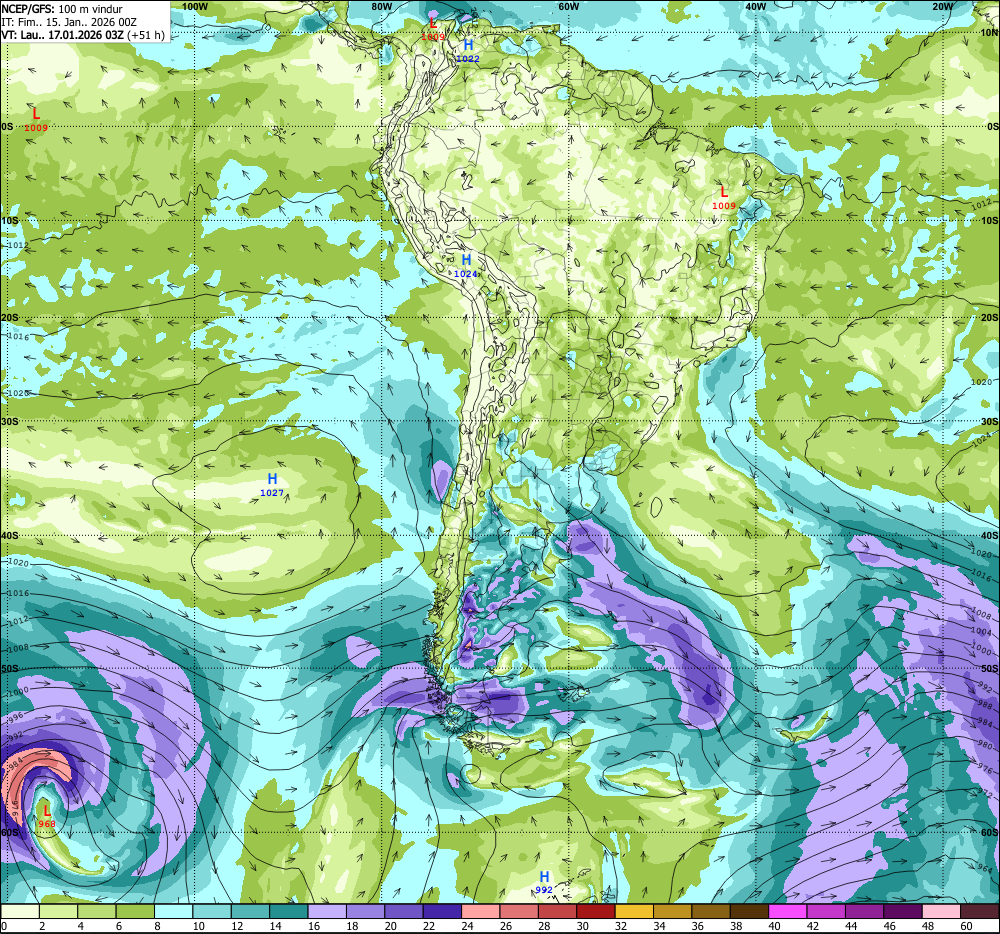Click the legend value 20
Screen dimensions: 1000x934
(x=391, y=926)
